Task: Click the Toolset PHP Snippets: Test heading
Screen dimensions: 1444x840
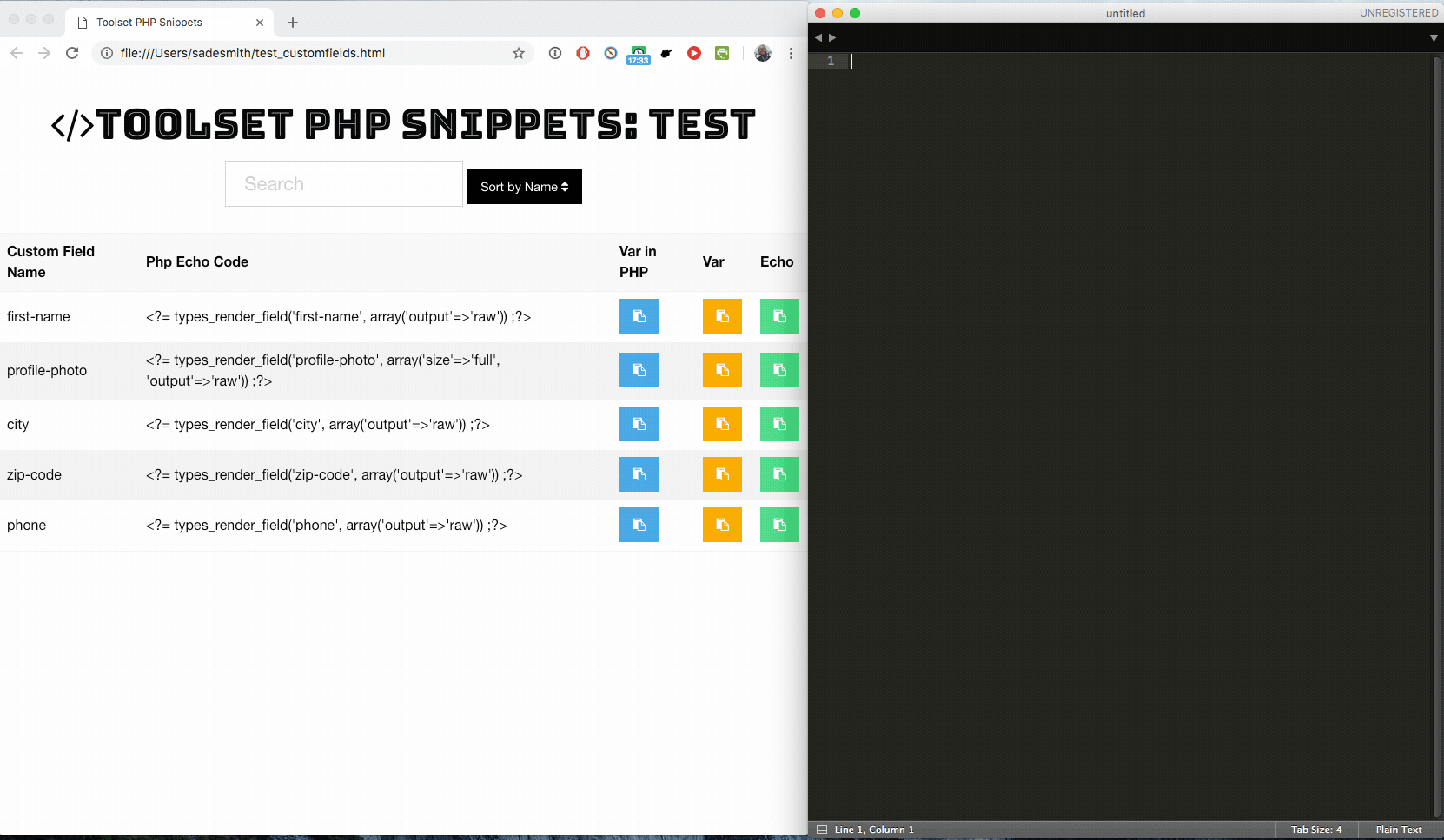Action: tap(403, 124)
